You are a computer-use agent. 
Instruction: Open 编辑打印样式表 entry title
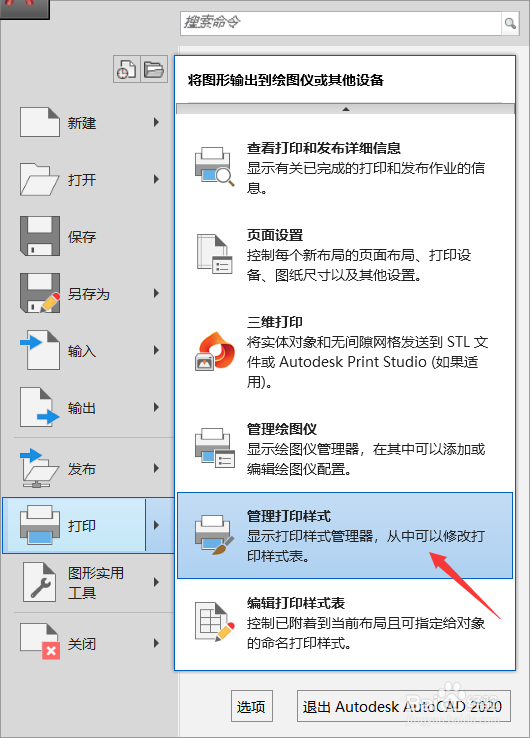point(296,603)
